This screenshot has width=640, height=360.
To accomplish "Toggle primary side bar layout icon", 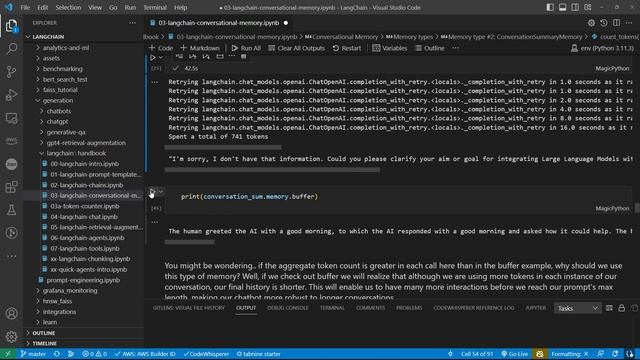I will point(550,7).
